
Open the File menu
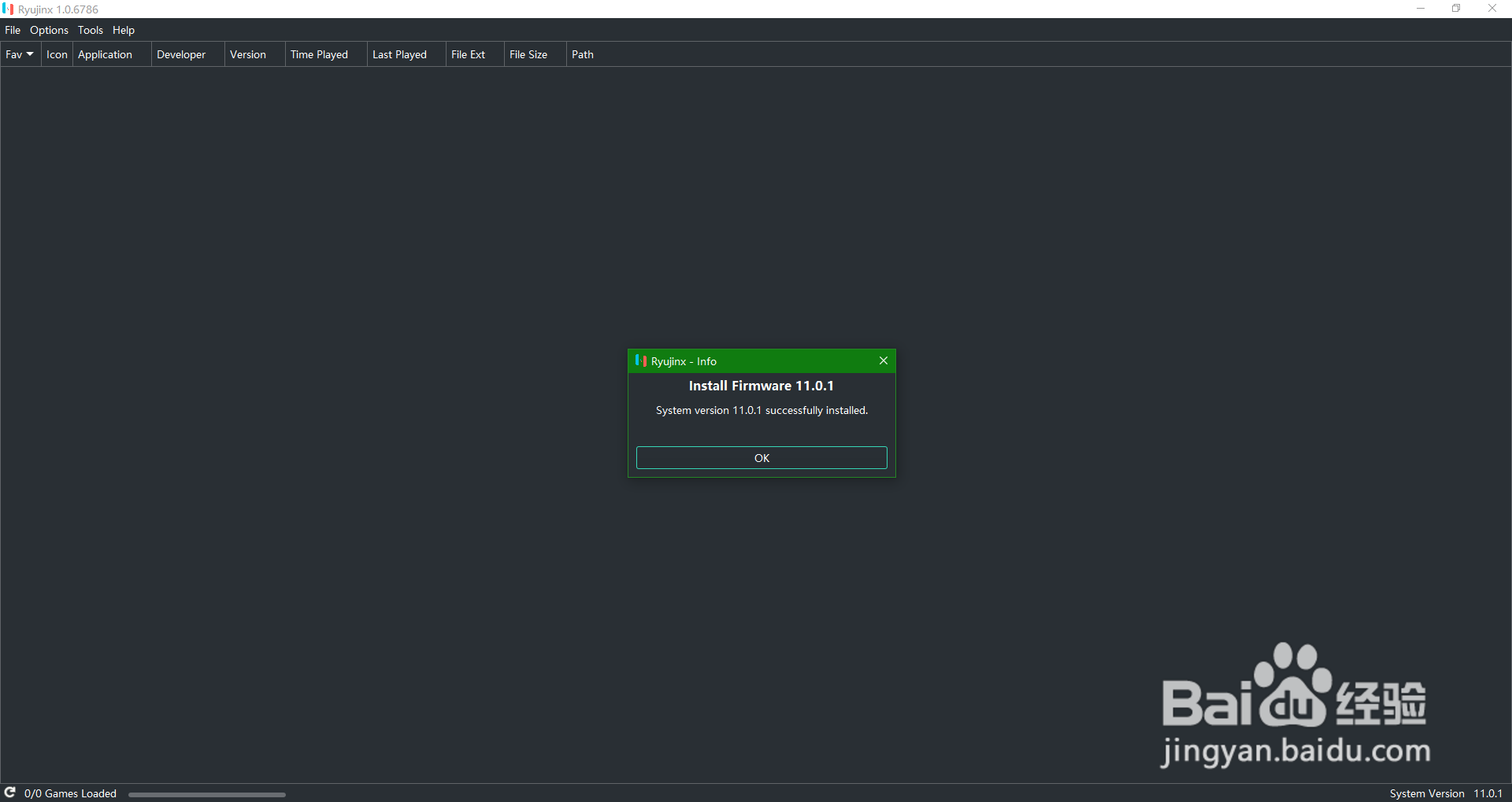pyautogui.click(x=13, y=30)
